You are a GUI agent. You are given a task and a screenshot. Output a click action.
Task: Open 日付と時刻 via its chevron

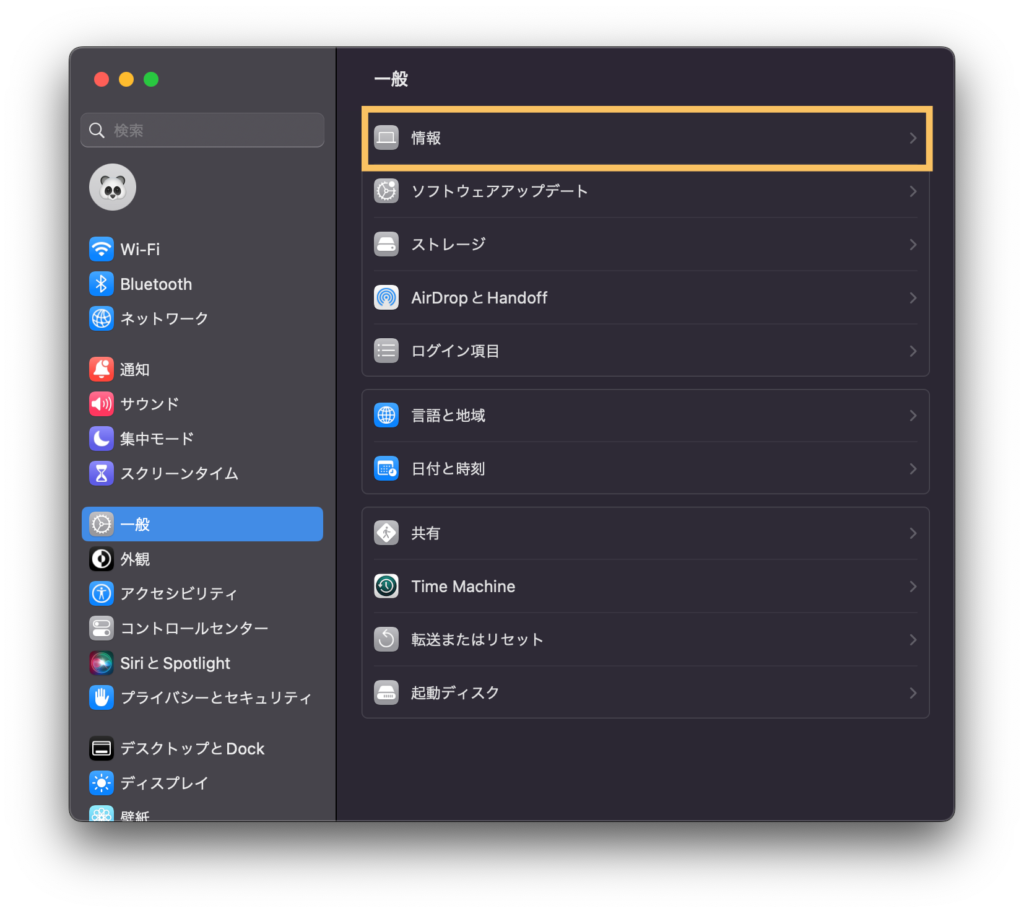(x=913, y=469)
